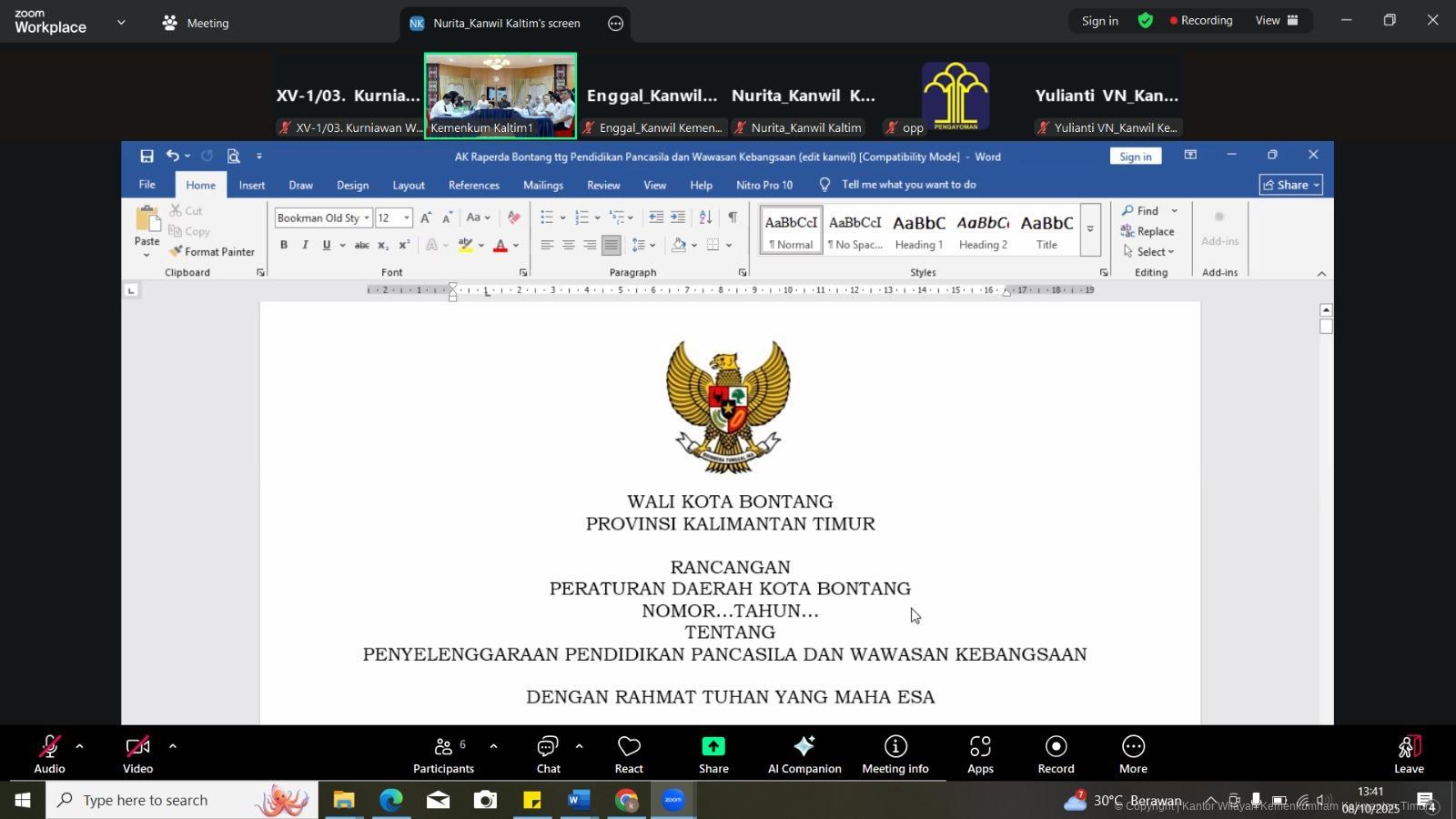Open the Chat panel in Zoom
This screenshot has height=819, width=1456.
547,753
